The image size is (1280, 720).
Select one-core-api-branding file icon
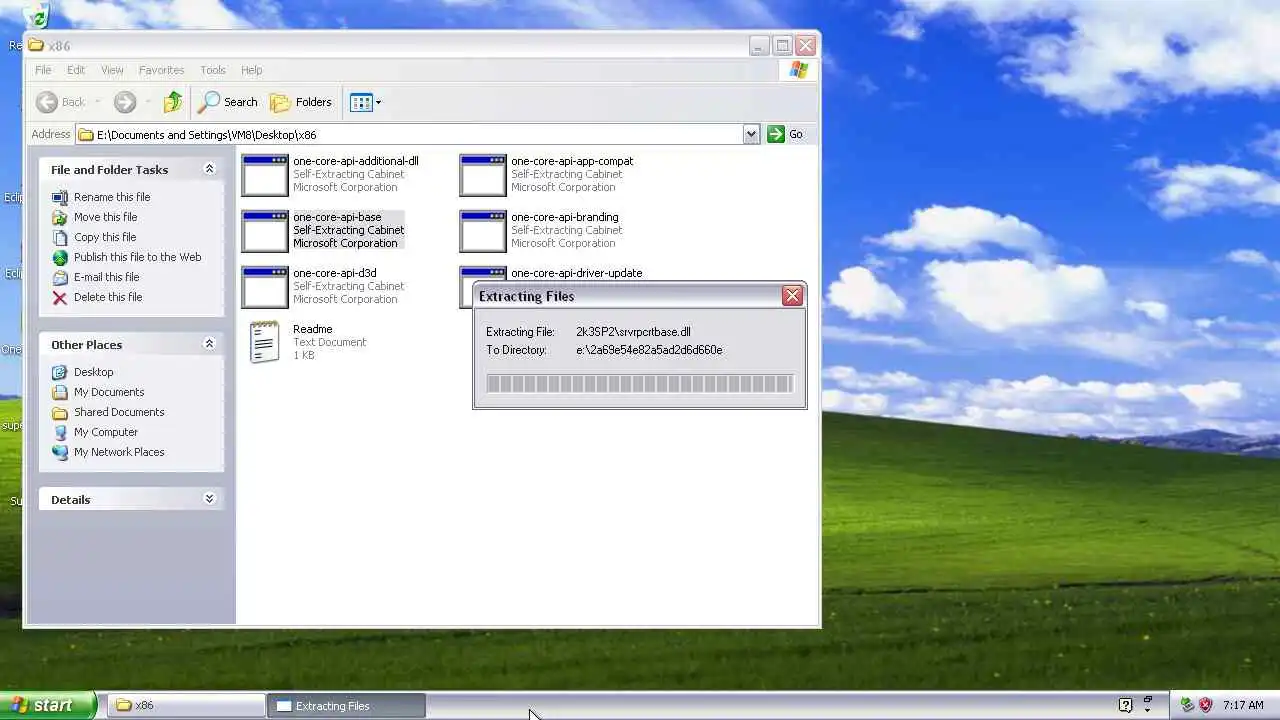[x=483, y=231]
